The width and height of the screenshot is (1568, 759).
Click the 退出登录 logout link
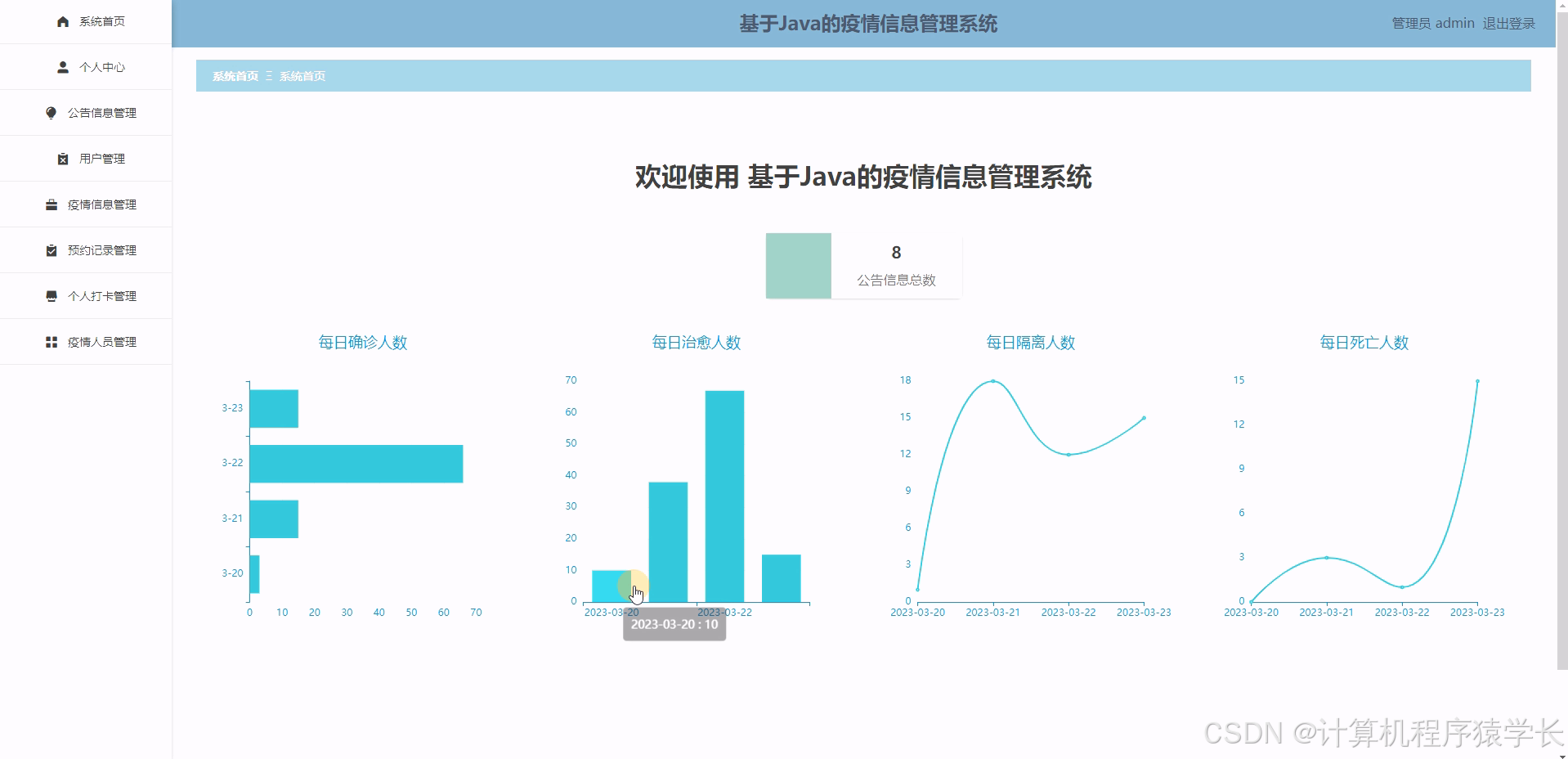(x=1508, y=24)
